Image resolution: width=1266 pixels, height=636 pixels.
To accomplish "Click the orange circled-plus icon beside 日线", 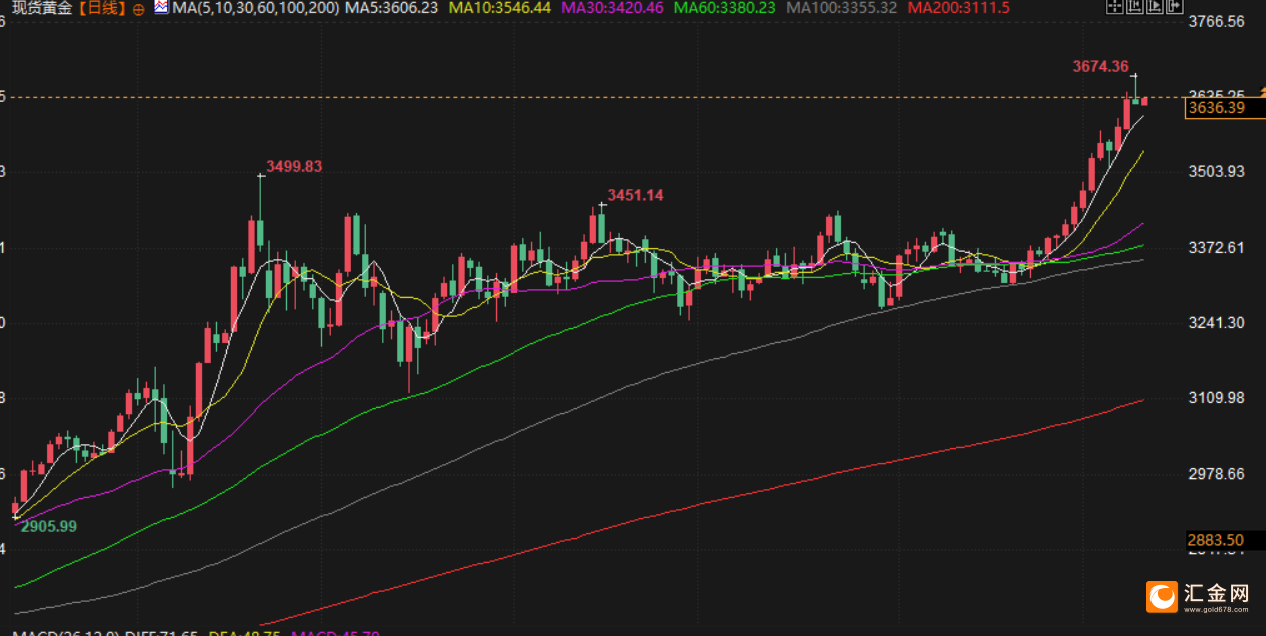I will (x=138, y=8).
